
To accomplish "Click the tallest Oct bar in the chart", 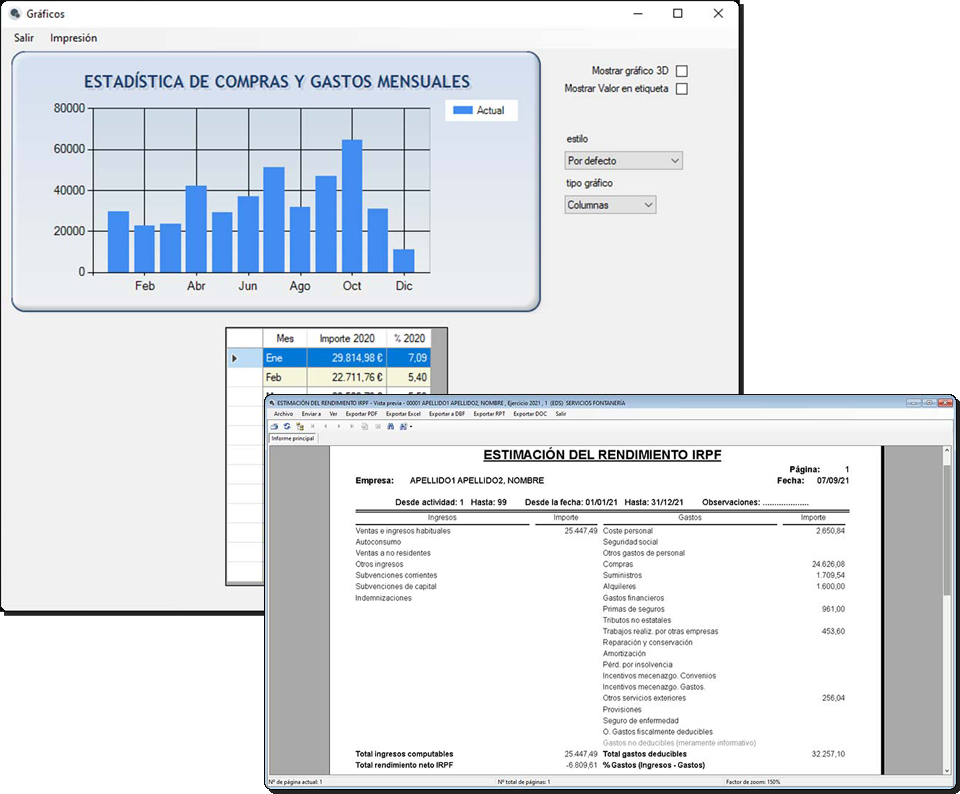I will click(x=352, y=206).
